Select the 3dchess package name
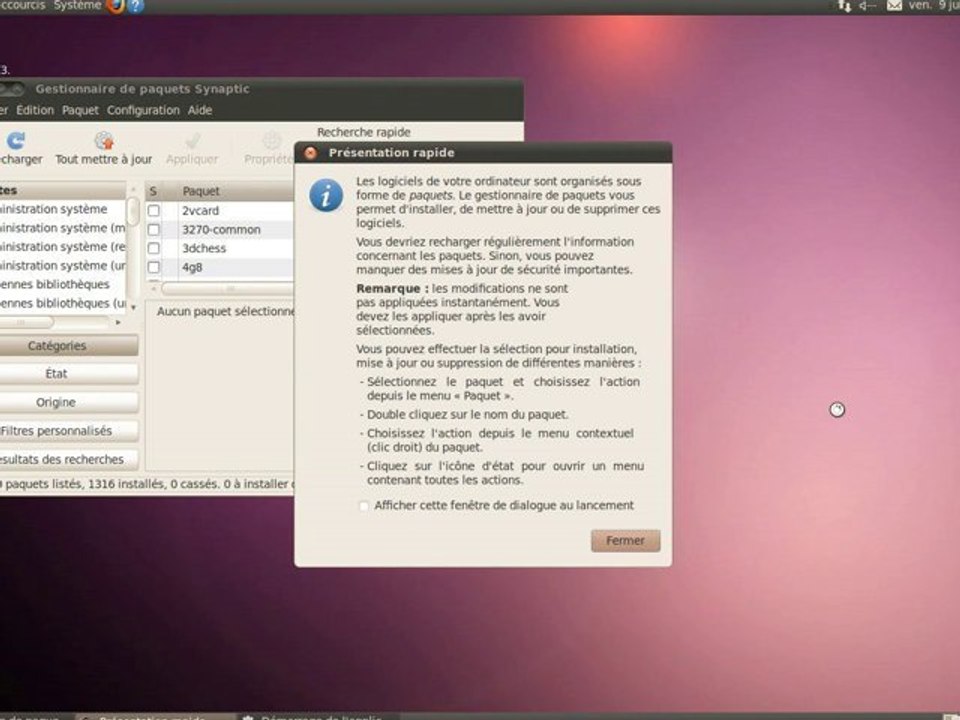Screen dimensions: 960x720 (x=204, y=249)
